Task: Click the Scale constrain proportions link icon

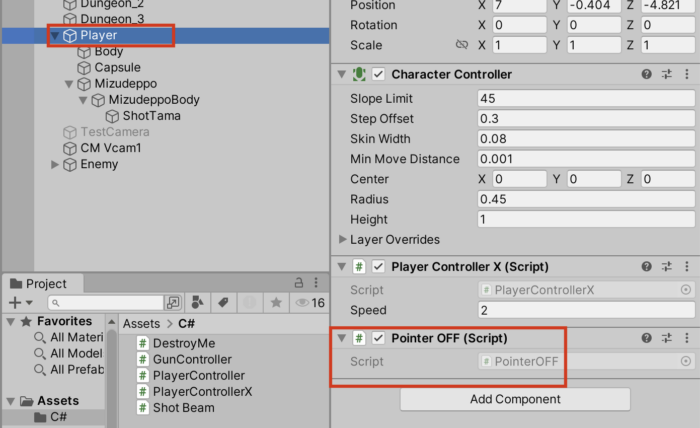Action: tap(461, 46)
